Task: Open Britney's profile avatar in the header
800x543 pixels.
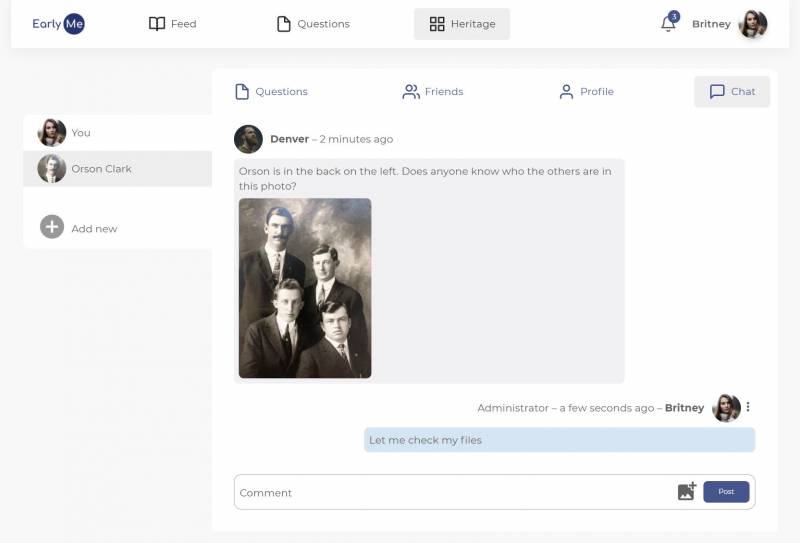Action: [x=753, y=23]
